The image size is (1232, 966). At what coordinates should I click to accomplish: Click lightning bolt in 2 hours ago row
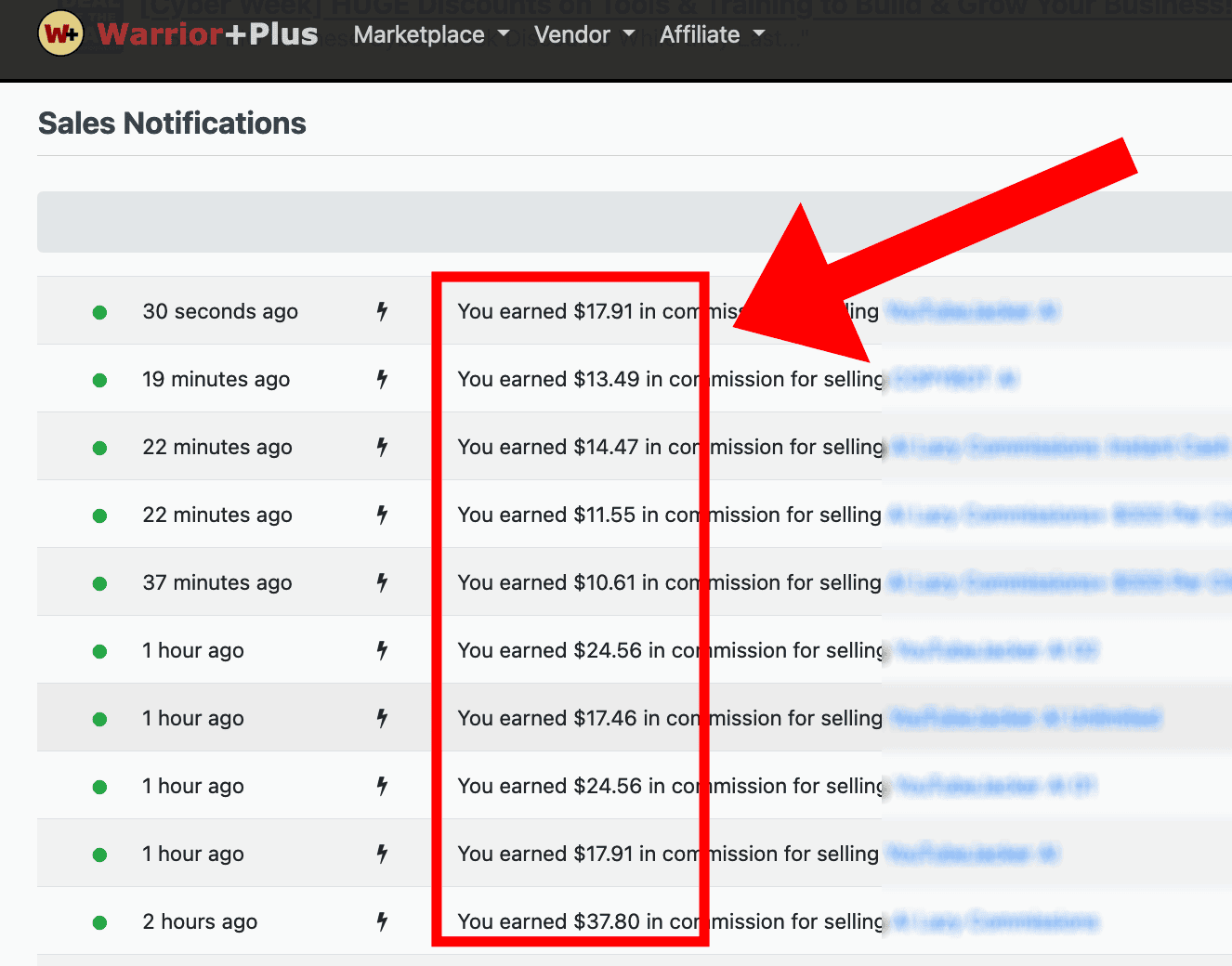pos(382,921)
